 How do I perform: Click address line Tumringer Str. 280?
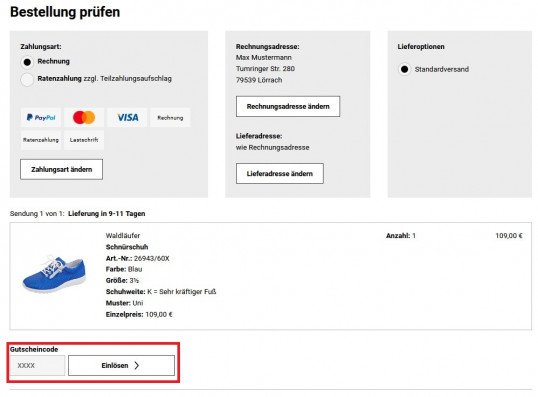click(x=265, y=69)
